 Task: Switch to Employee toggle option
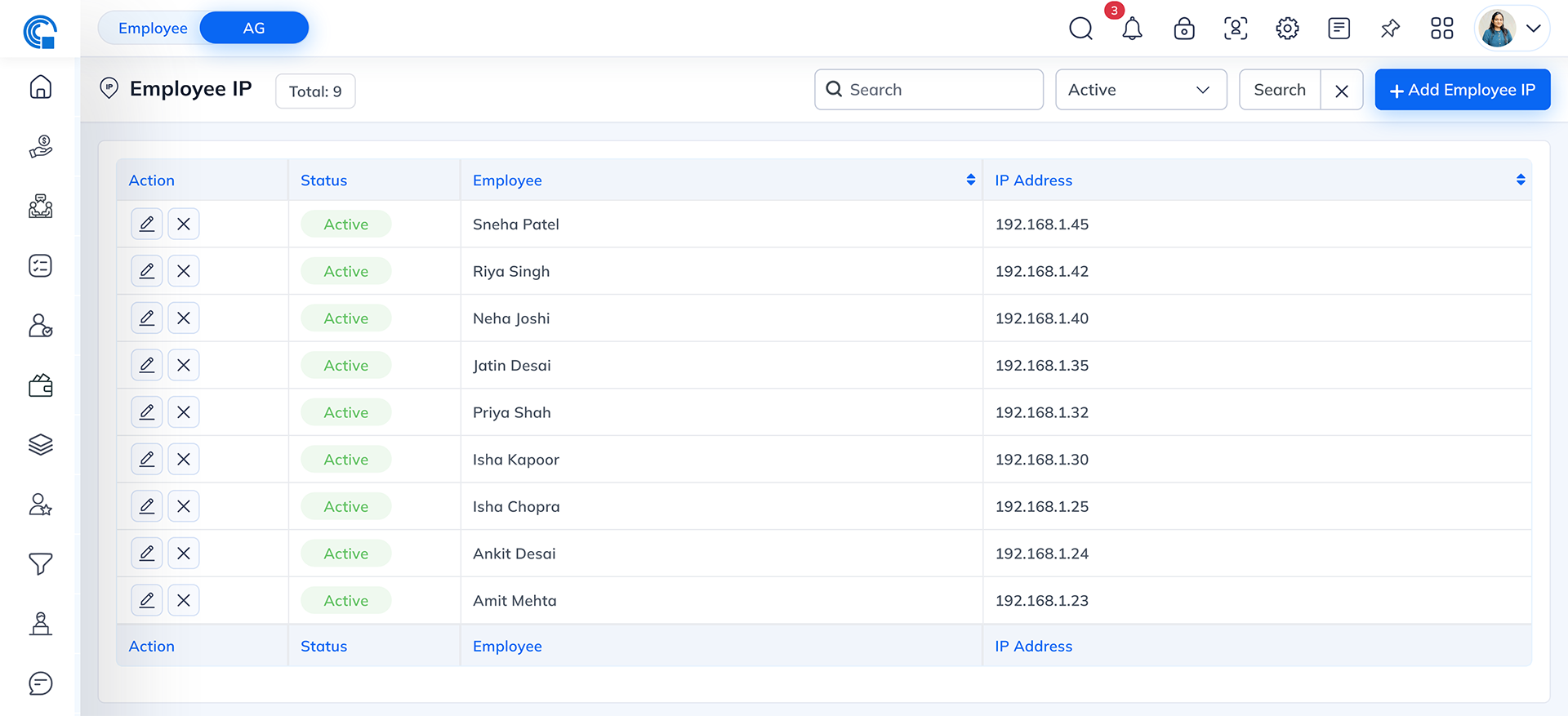pyautogui.click(x=153, y=28)
